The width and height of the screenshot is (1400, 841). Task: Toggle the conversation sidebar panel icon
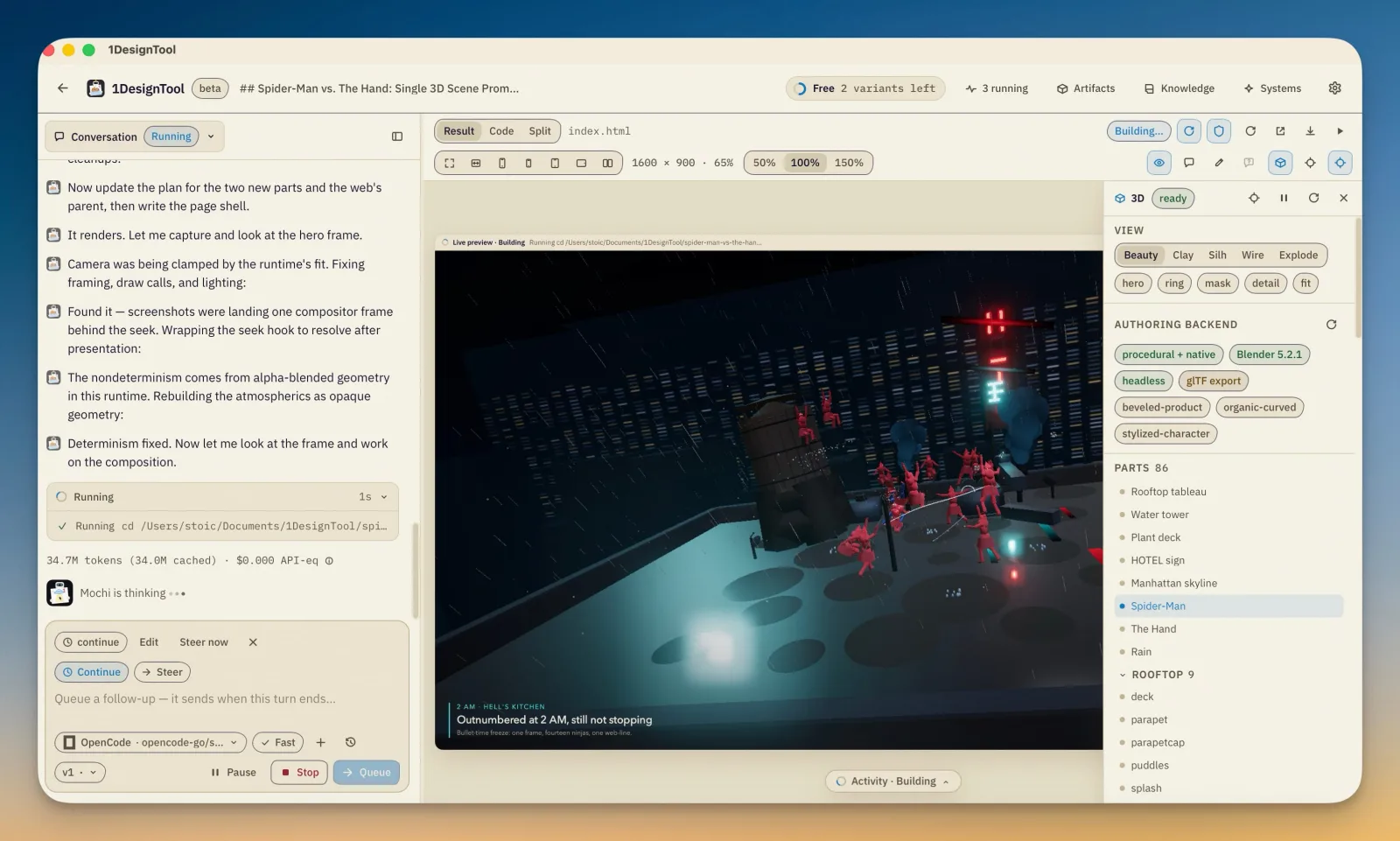pyautogui.click(x=397, y=137)
